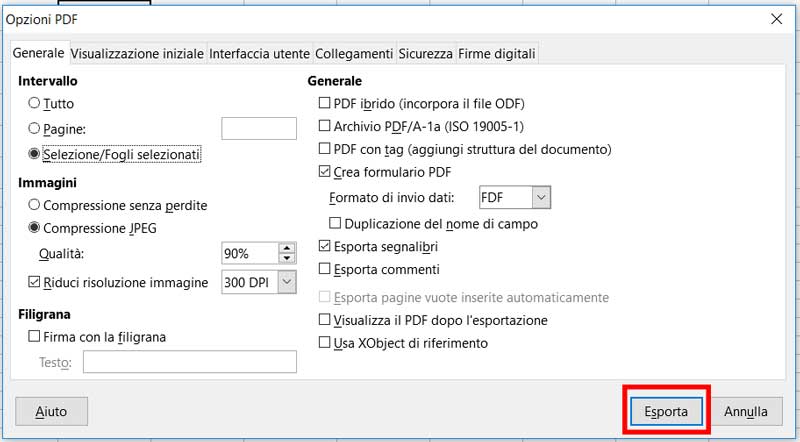Viewport: 800px width, 442px height.
Task: Decrease Qualità with down spinner arrow
Action: pos(287,259)
